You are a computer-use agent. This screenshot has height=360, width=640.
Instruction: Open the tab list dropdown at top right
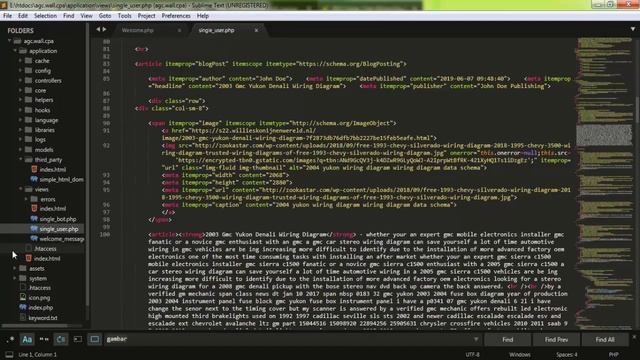click(633, 29)
